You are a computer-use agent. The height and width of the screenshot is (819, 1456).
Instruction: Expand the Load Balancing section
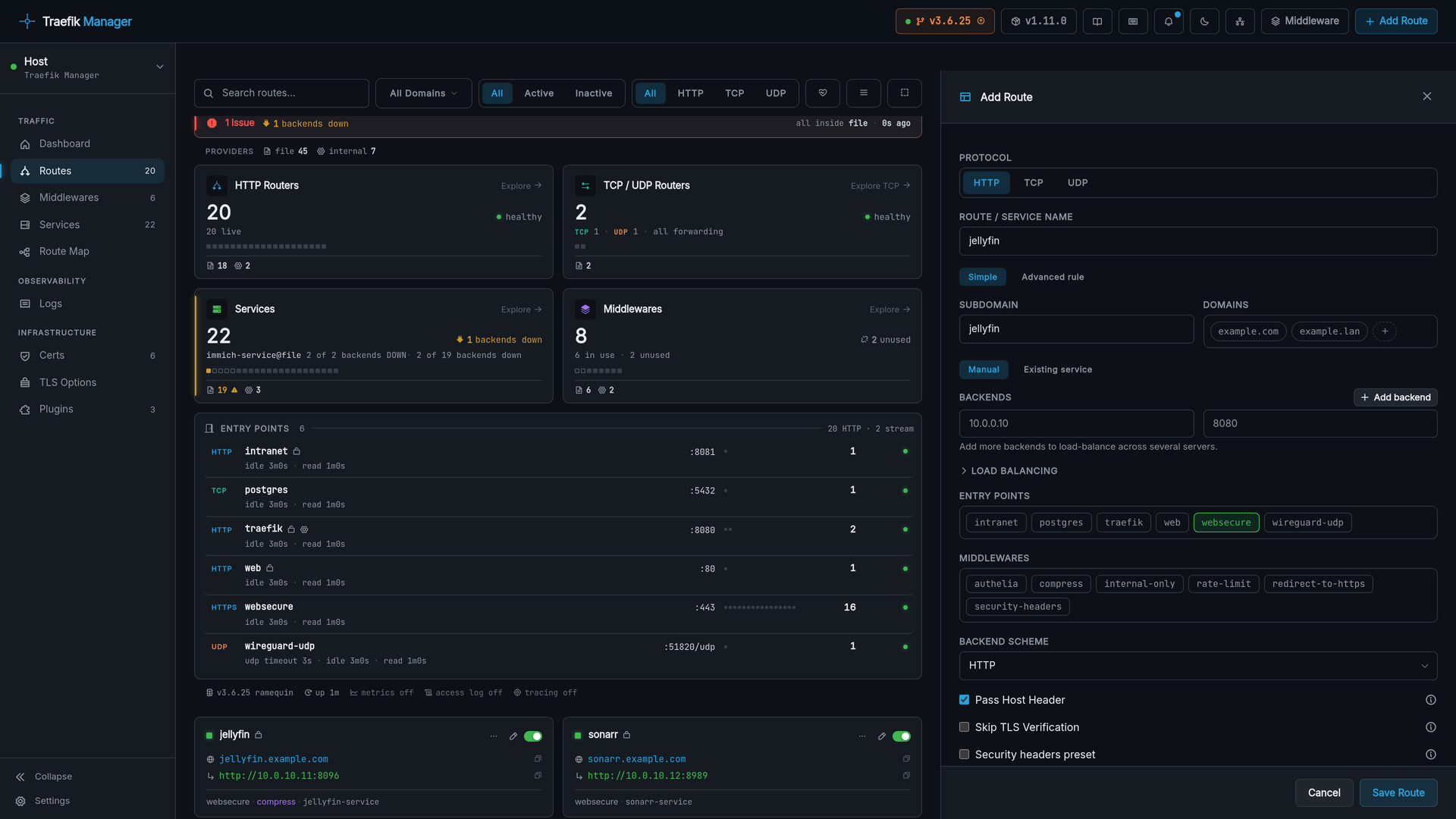click(x=1009, y=471)
